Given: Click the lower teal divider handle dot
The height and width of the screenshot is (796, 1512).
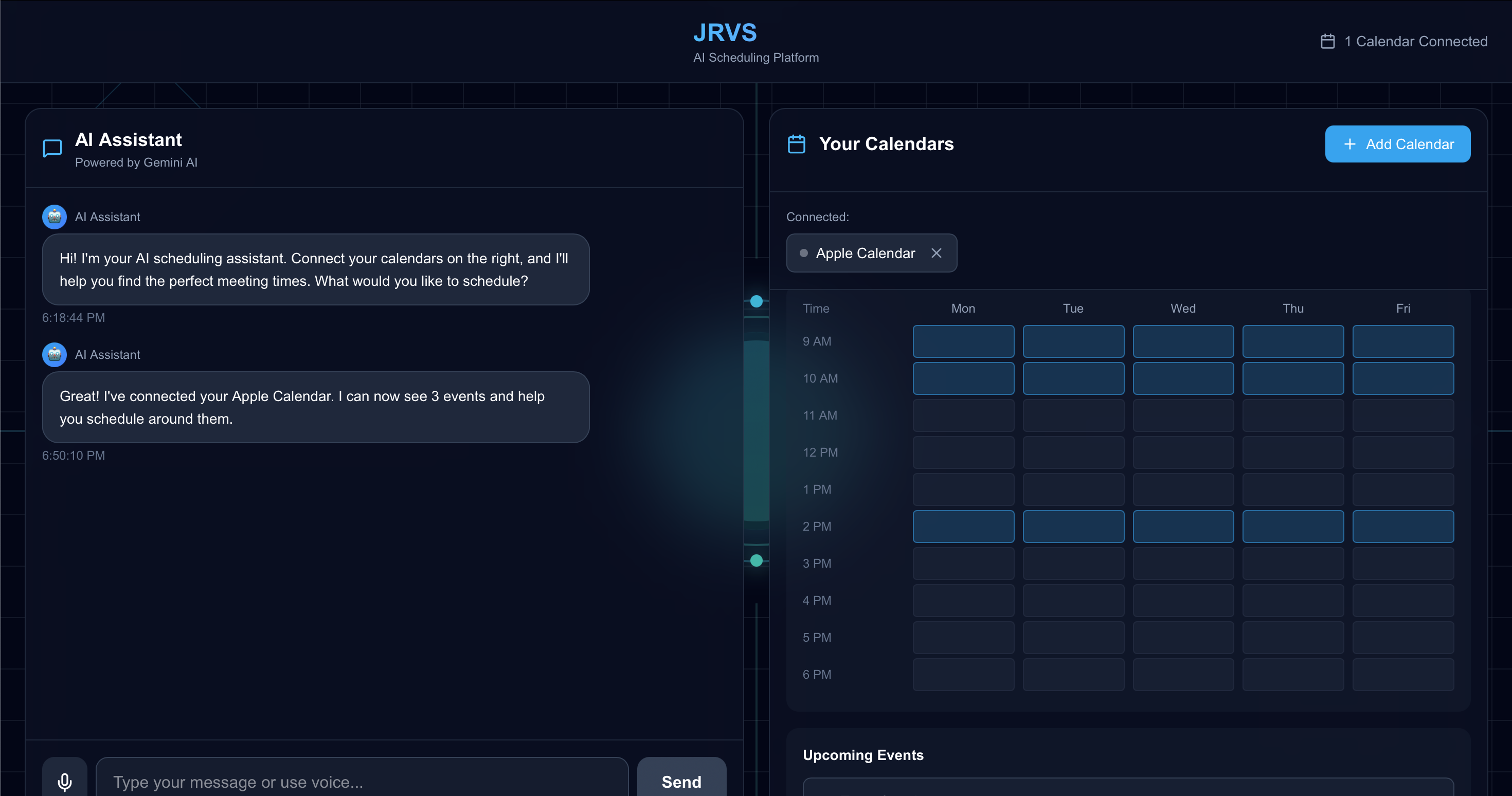Looking at the screenshot, I should 757,560.
